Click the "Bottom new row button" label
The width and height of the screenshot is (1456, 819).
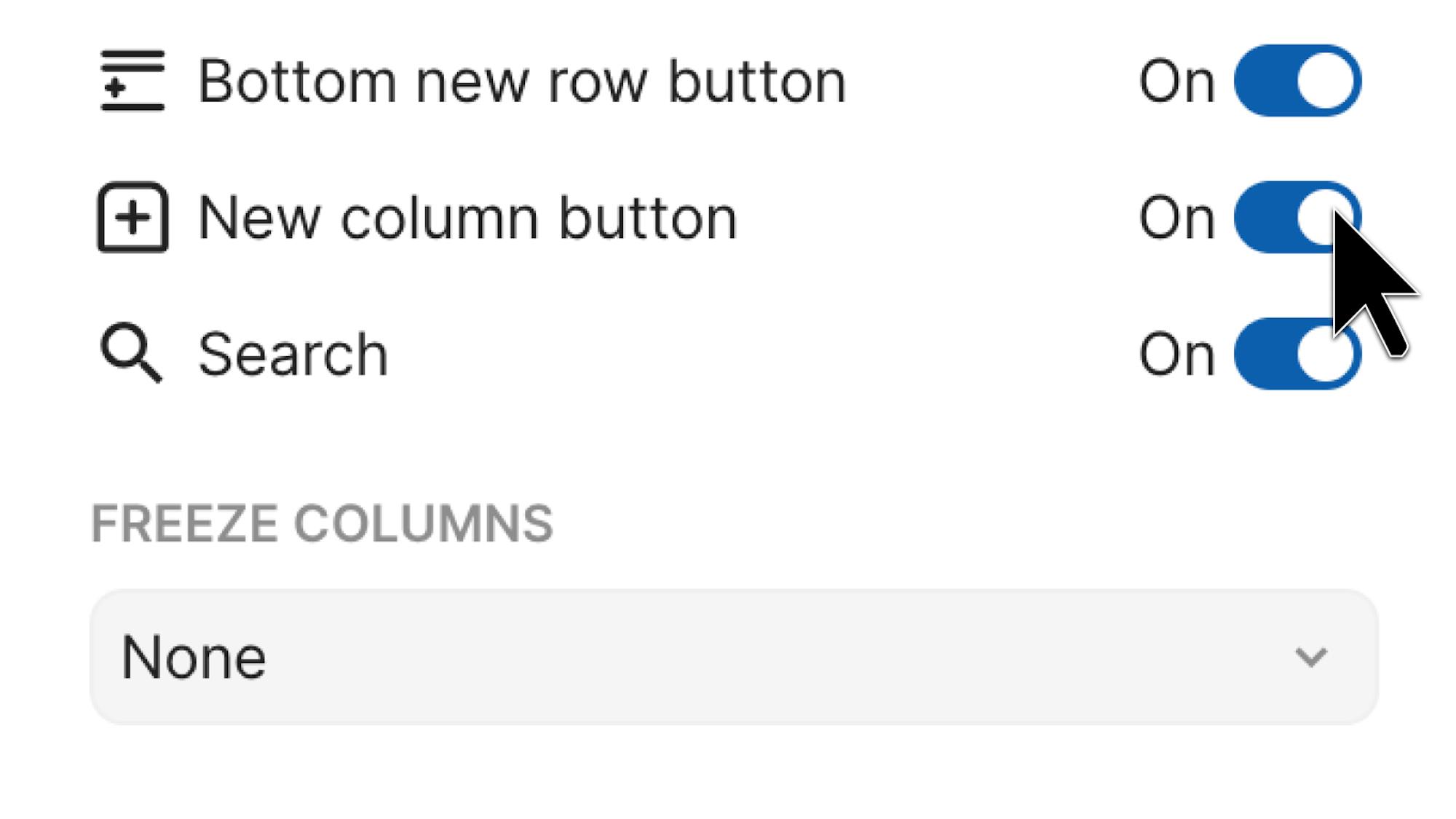(521, 81)
